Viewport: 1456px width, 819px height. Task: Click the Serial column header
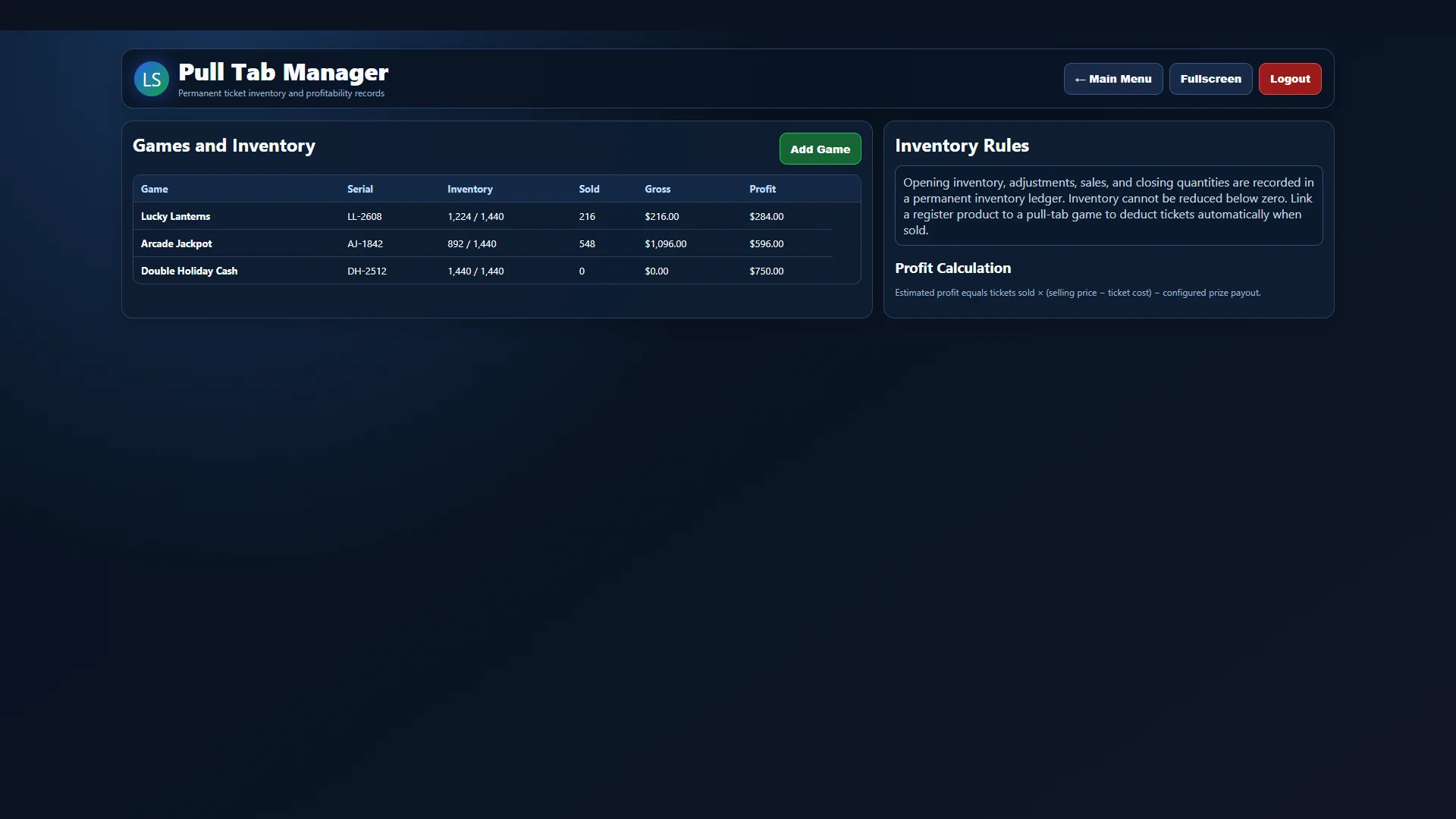click(x=359, y=189)
